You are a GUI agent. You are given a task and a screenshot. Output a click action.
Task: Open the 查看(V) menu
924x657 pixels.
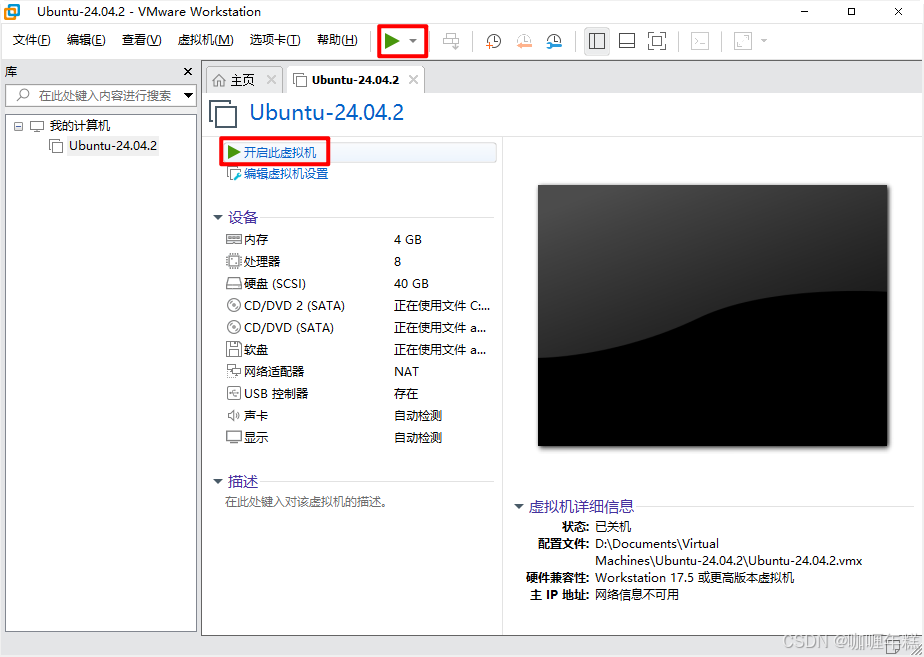click(141, 39)
